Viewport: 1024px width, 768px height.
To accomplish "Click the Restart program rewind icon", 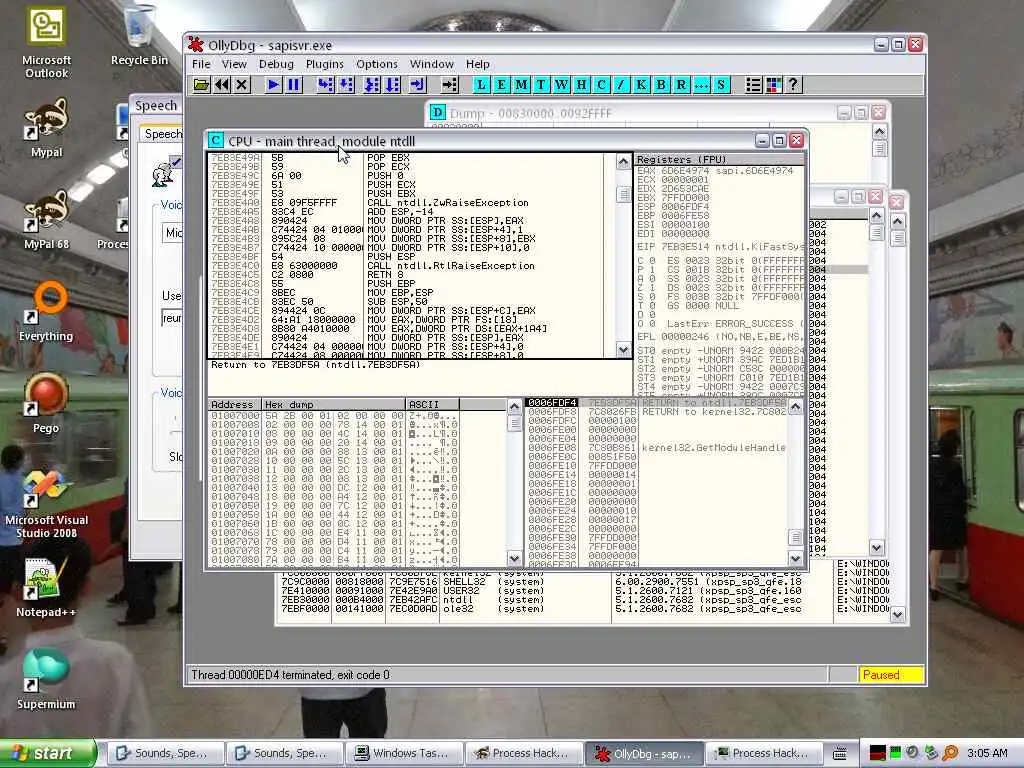I will pyautogui.click(x=222, y=85).
